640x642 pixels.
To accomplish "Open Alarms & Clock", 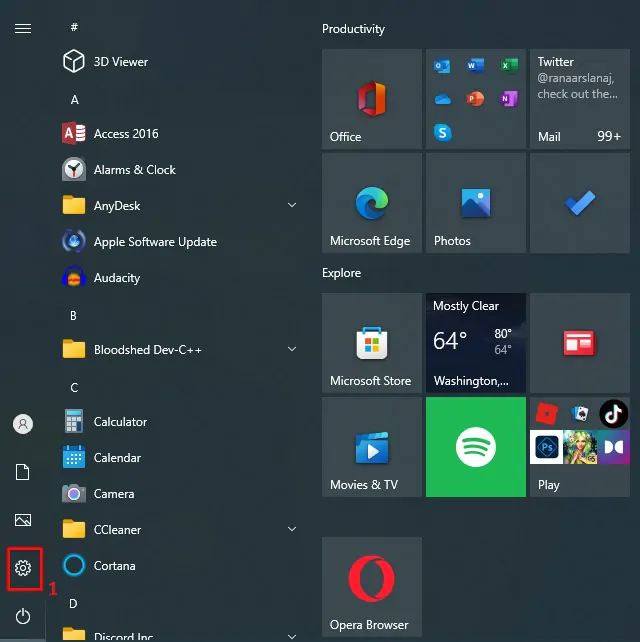I will tap(179, 170).
